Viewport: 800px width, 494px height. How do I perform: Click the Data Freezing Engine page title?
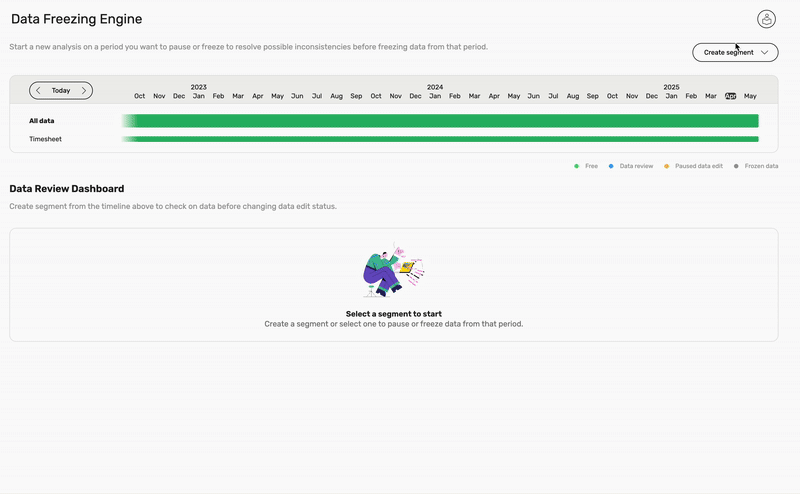(x=77, y=19)
